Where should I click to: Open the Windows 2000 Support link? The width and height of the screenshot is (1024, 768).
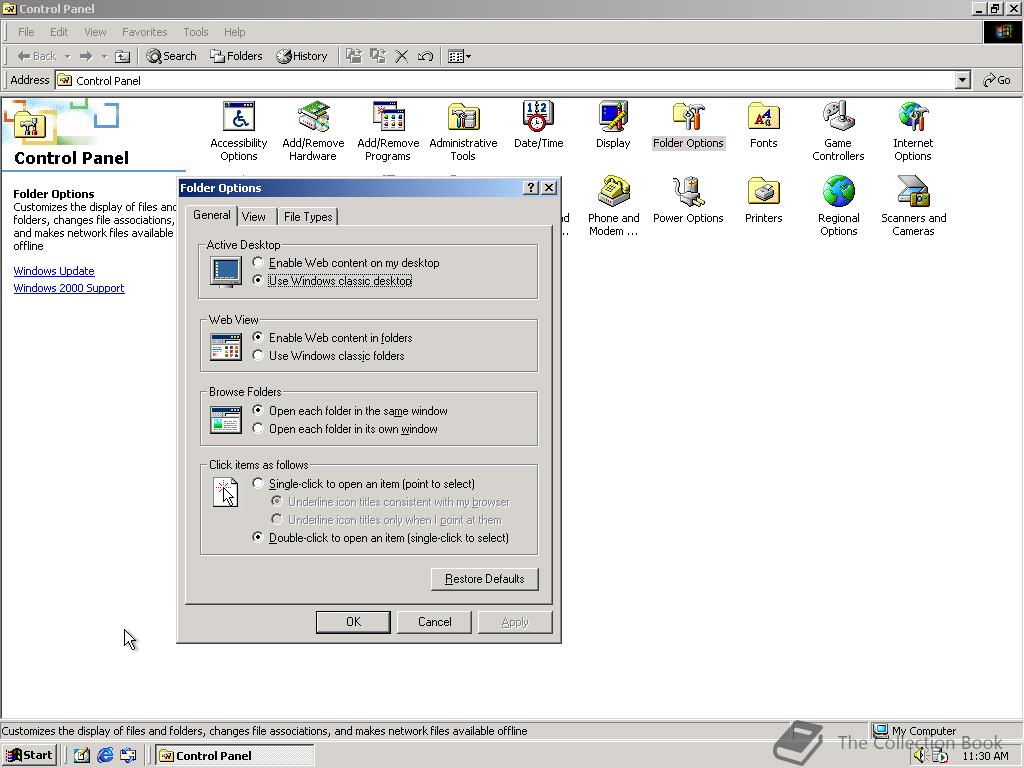[x=69, y=288]
